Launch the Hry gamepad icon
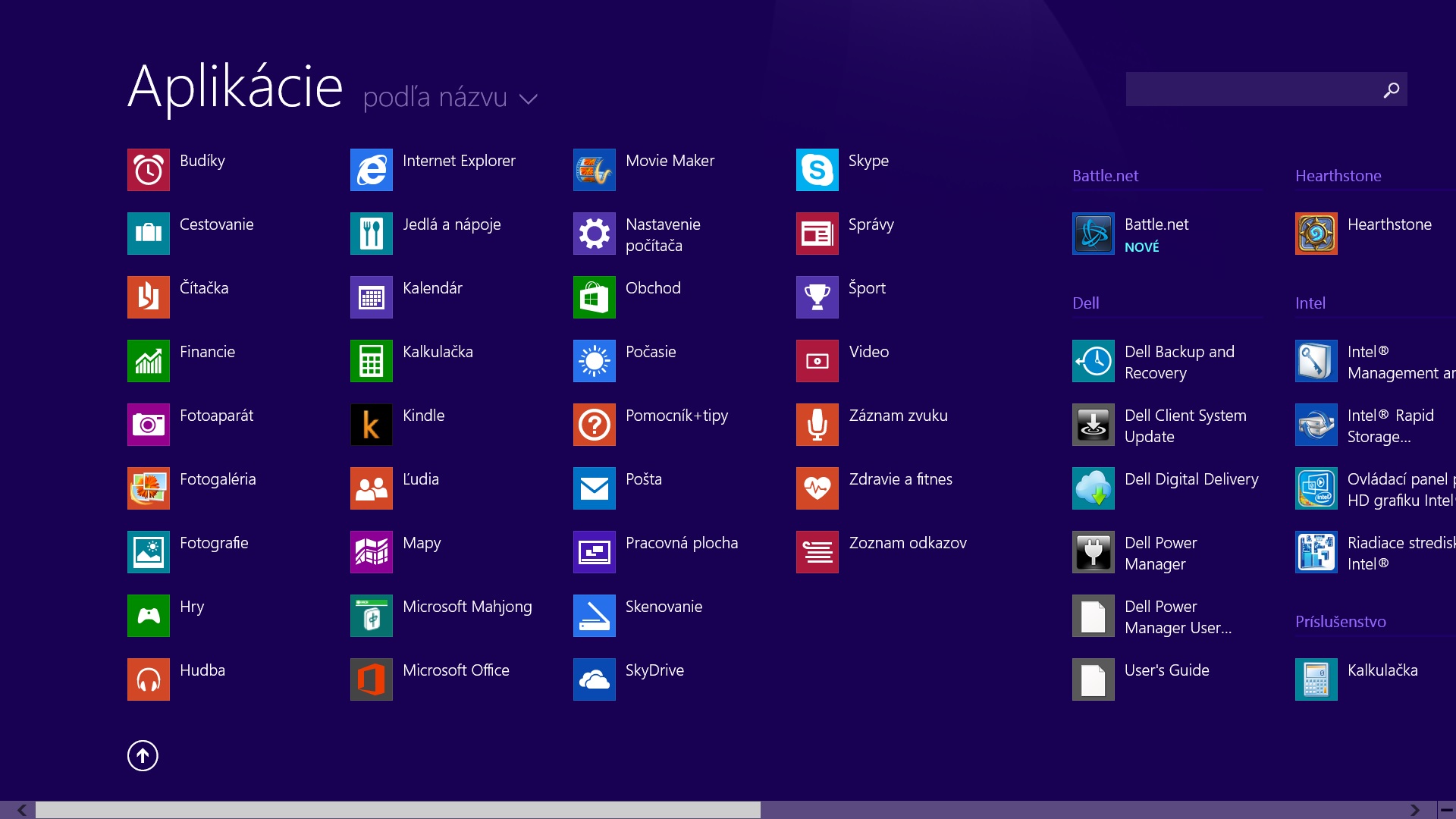 pyautogui.click(x=149, y=616)
